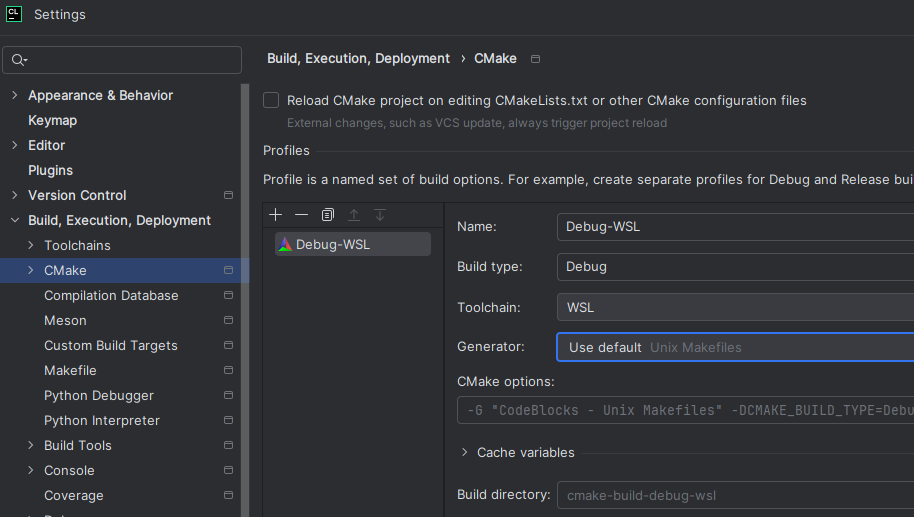Expand the Console tree node
This screenshot has width=914, height=517.
pos(31,471)
